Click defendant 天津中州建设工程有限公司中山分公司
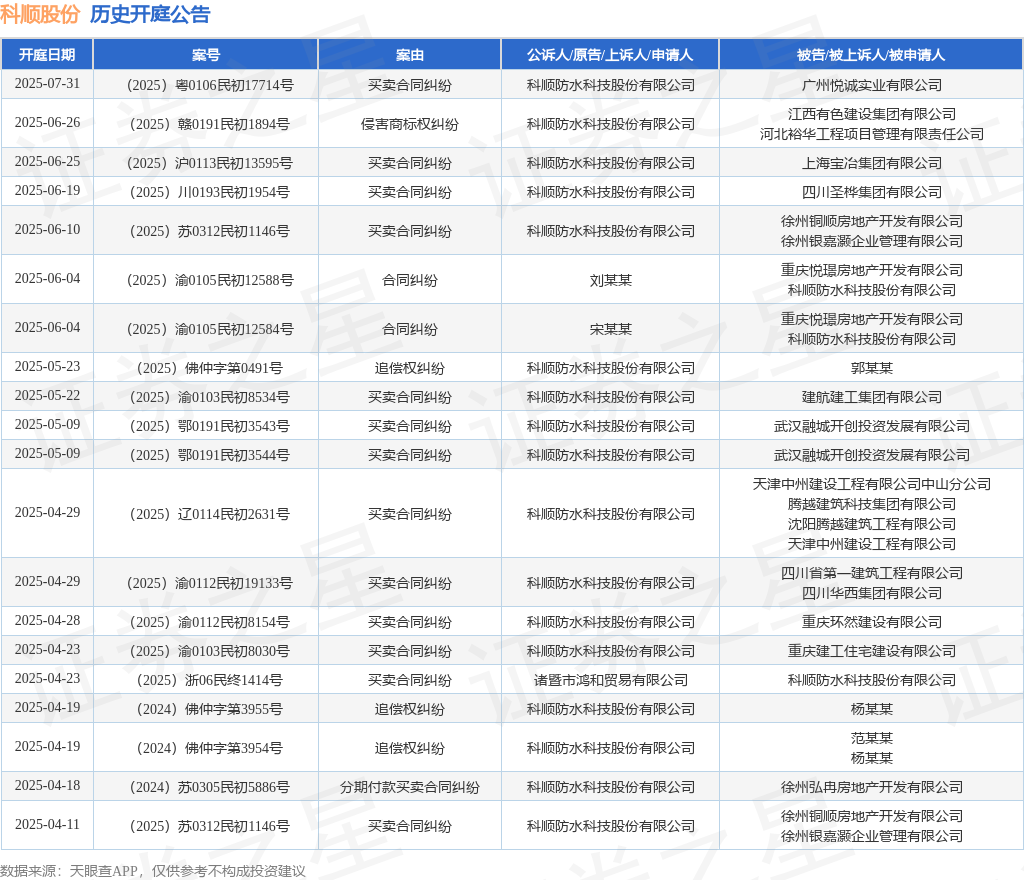The width and height of the screenshot is (1024, 880). (872, 484)
